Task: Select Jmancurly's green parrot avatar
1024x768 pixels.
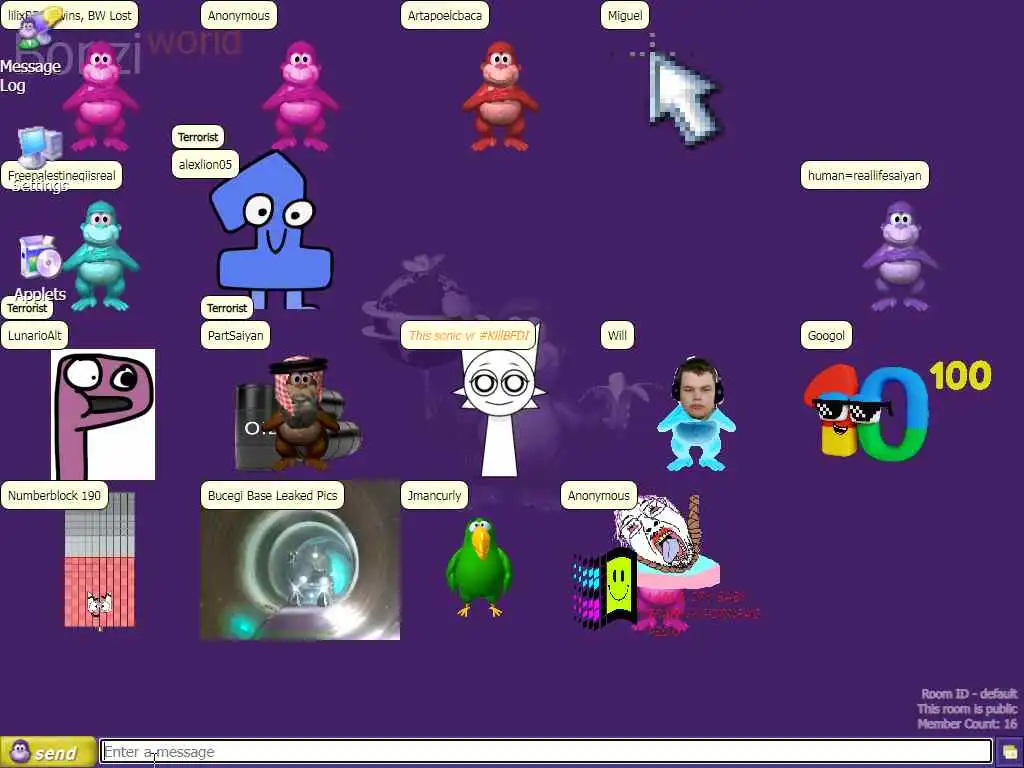Action: pyautogui.click(x=479, y=567)
